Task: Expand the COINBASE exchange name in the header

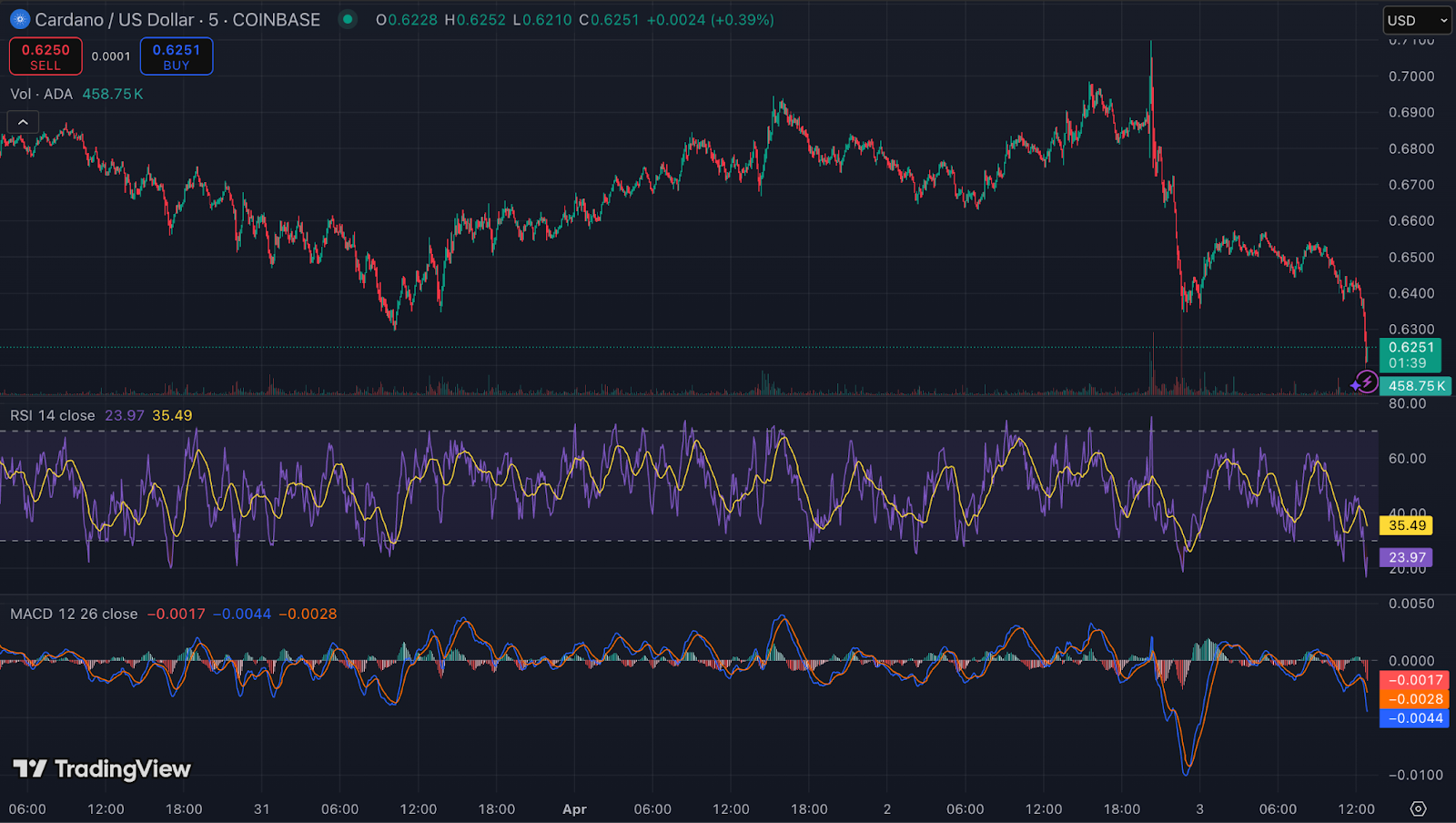Action: pyautogui.click(x=277, y=19)
